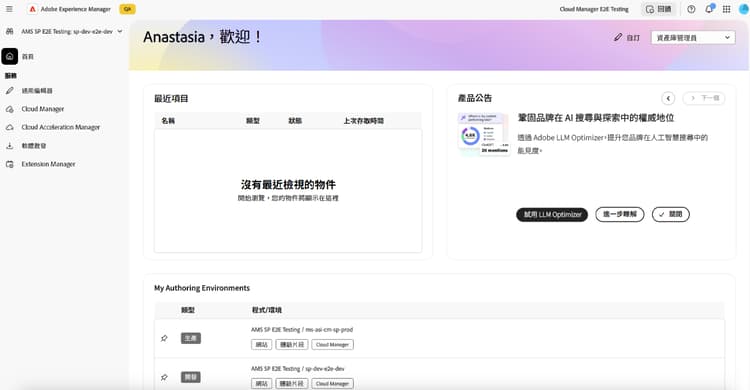
Task: Pin the sp-dev-e2e-dev environment
Action: pyautogui.click(x=164, y=377)
